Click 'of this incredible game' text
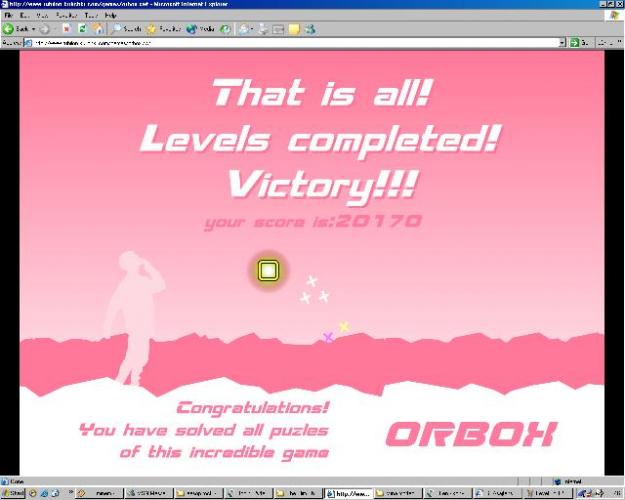625x500 pixels. (x=224, y=453)
